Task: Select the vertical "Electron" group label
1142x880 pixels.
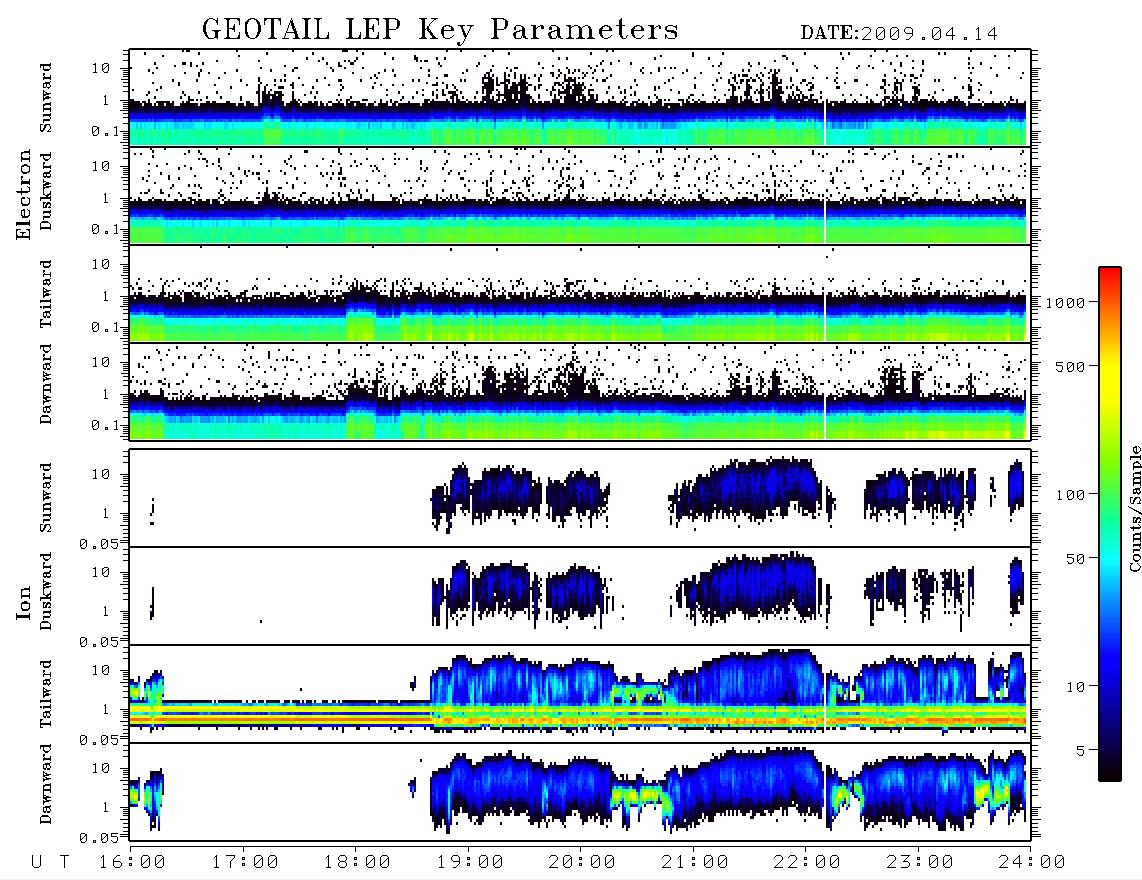Action: click(x=24, y=194)
